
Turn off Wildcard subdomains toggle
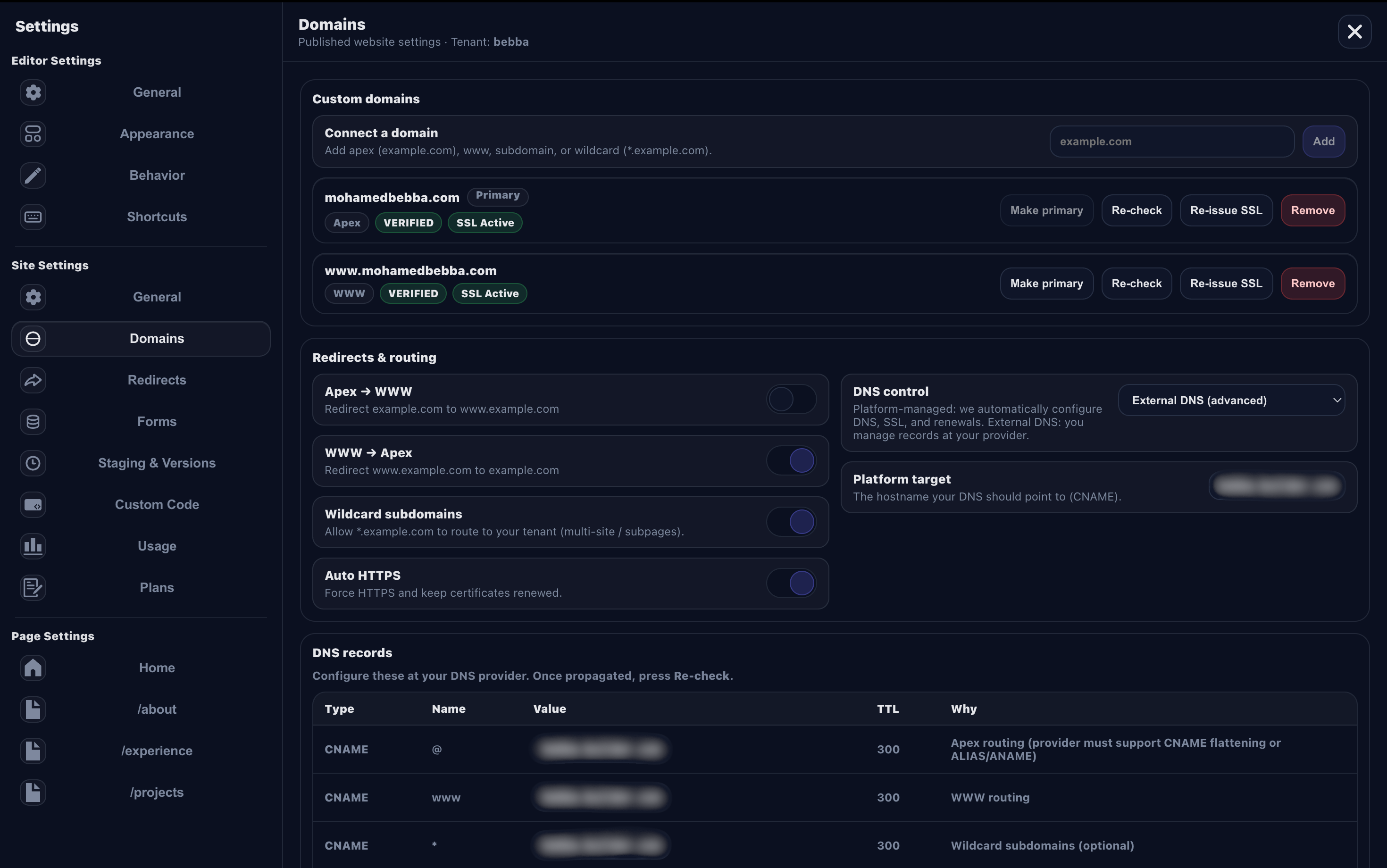(791, 522)
